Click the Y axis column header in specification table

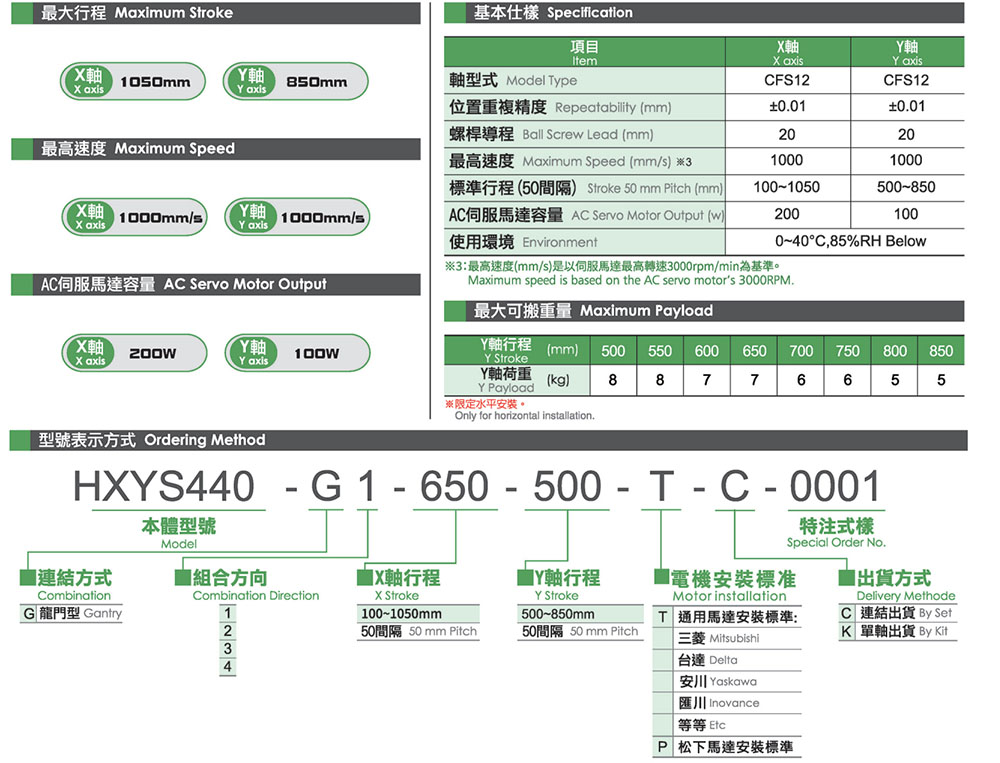tap(907, 52)
